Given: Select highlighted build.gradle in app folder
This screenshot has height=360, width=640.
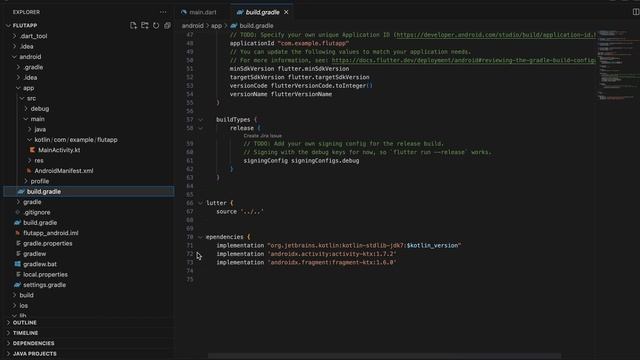Looking at the screenshot, I should [89, 191].
